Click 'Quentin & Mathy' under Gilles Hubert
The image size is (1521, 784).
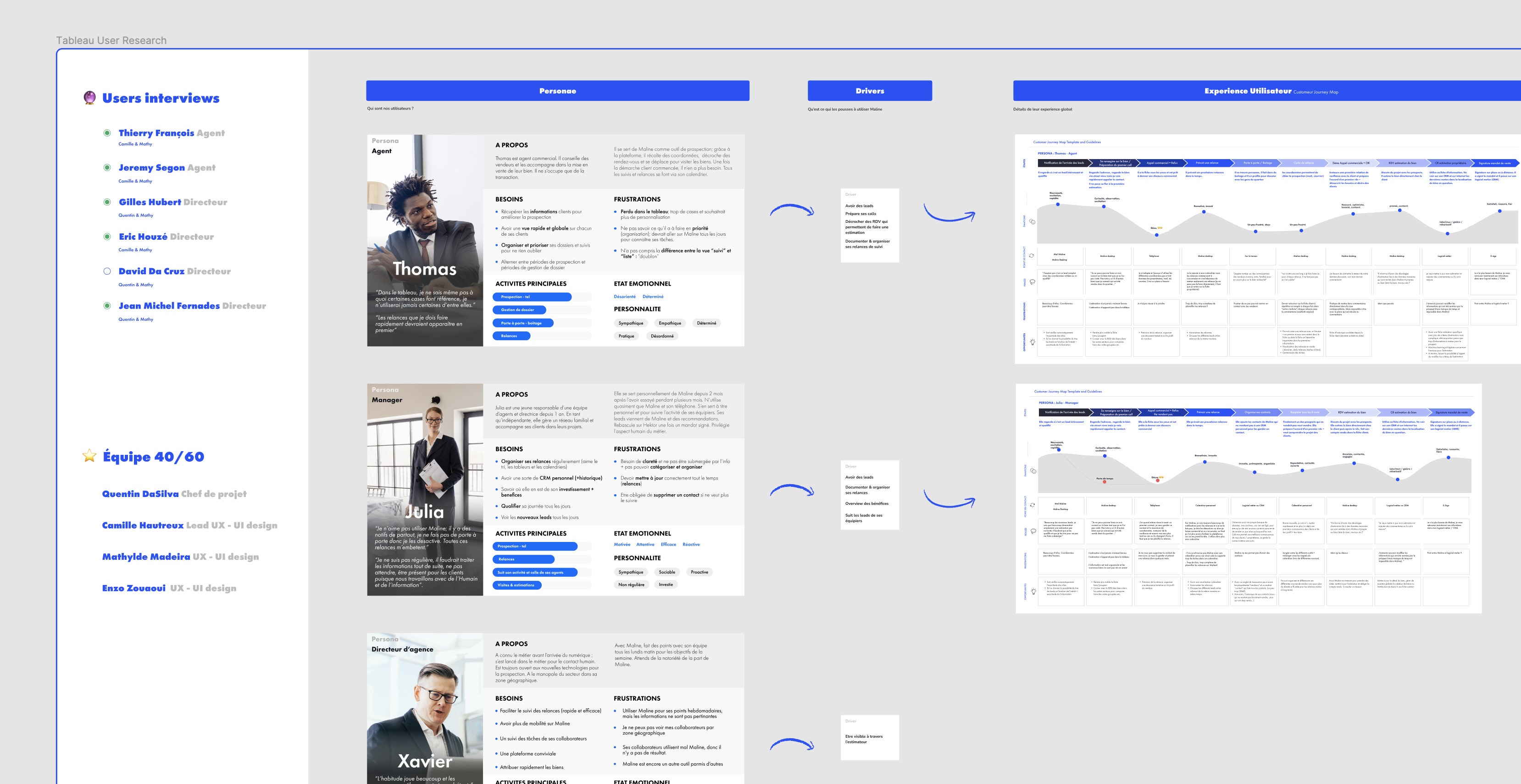136,215
